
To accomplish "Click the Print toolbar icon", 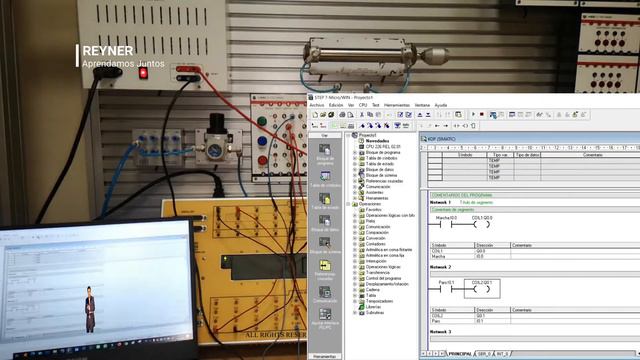I will pos(342,115).
